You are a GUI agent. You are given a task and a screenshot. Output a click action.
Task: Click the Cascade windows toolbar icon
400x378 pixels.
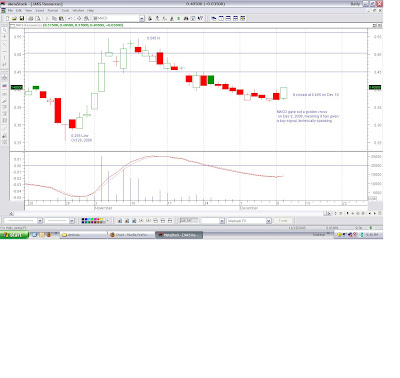(x=214, y=18)
